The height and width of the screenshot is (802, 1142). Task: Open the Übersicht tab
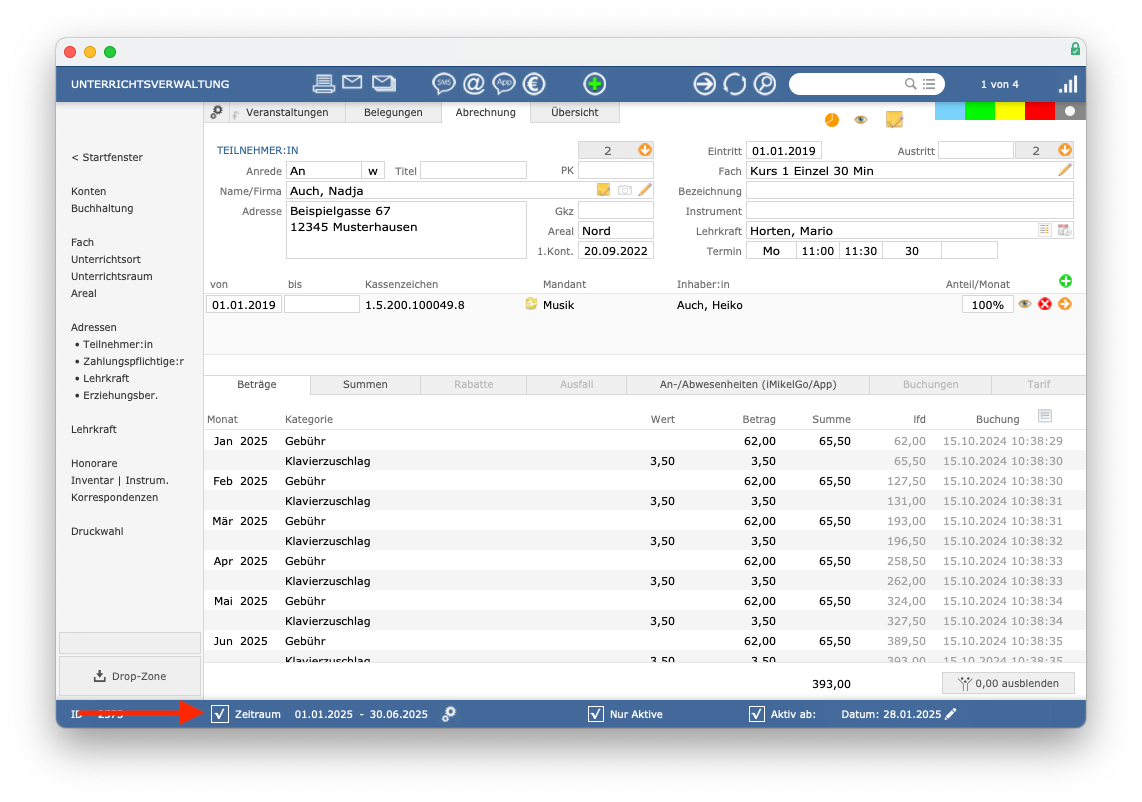pos(575,112)
